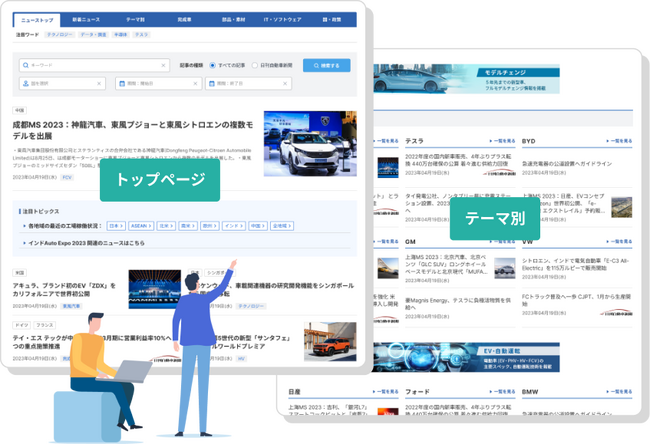Open 一覧を見る link beside テスラ
This screenshot has width=650, height=445.
coord(503,141)
